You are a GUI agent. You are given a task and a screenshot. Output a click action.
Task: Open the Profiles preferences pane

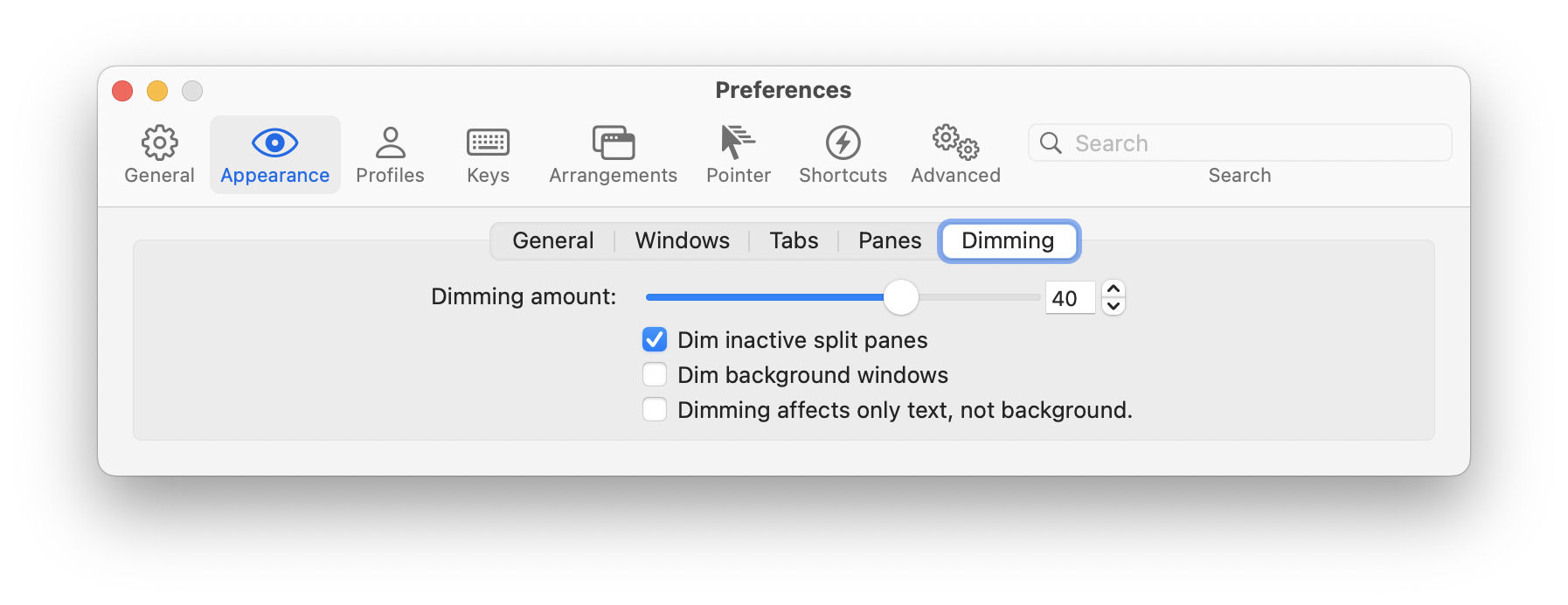point(390,154)
